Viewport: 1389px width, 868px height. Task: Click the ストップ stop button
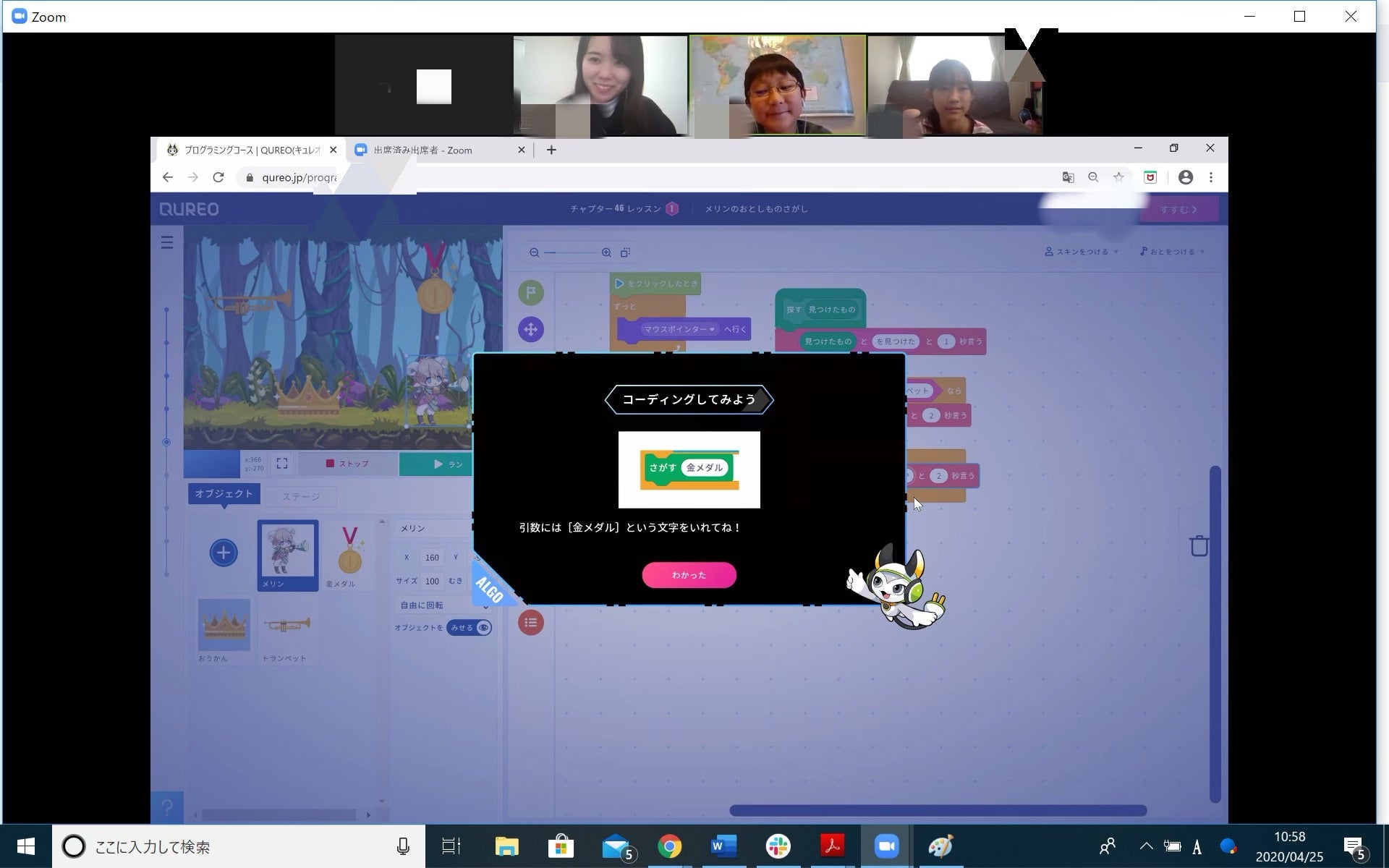click(x=347, y=464)
